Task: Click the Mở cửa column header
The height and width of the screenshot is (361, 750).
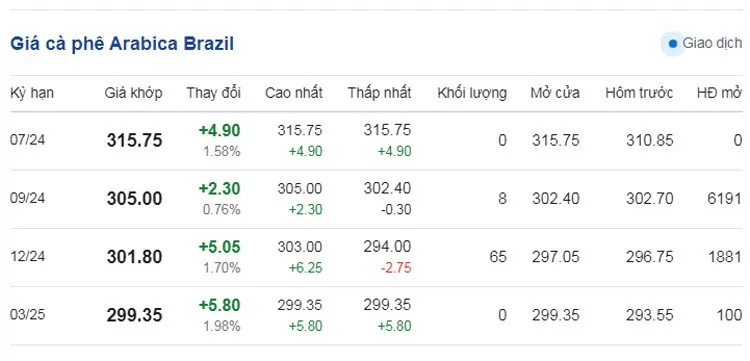Action: [x=555, y=93]
